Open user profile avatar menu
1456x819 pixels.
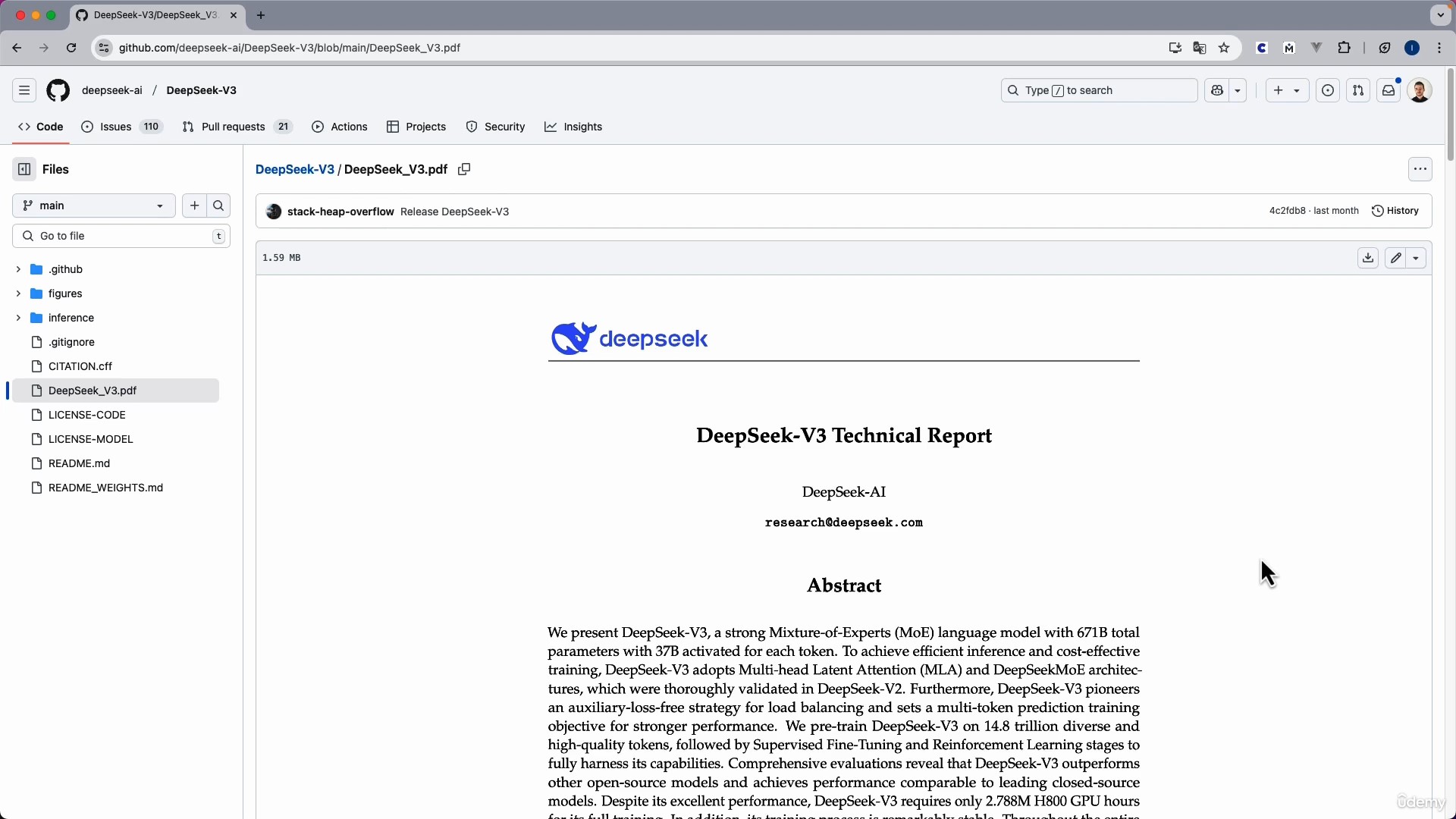[1420, 90]
